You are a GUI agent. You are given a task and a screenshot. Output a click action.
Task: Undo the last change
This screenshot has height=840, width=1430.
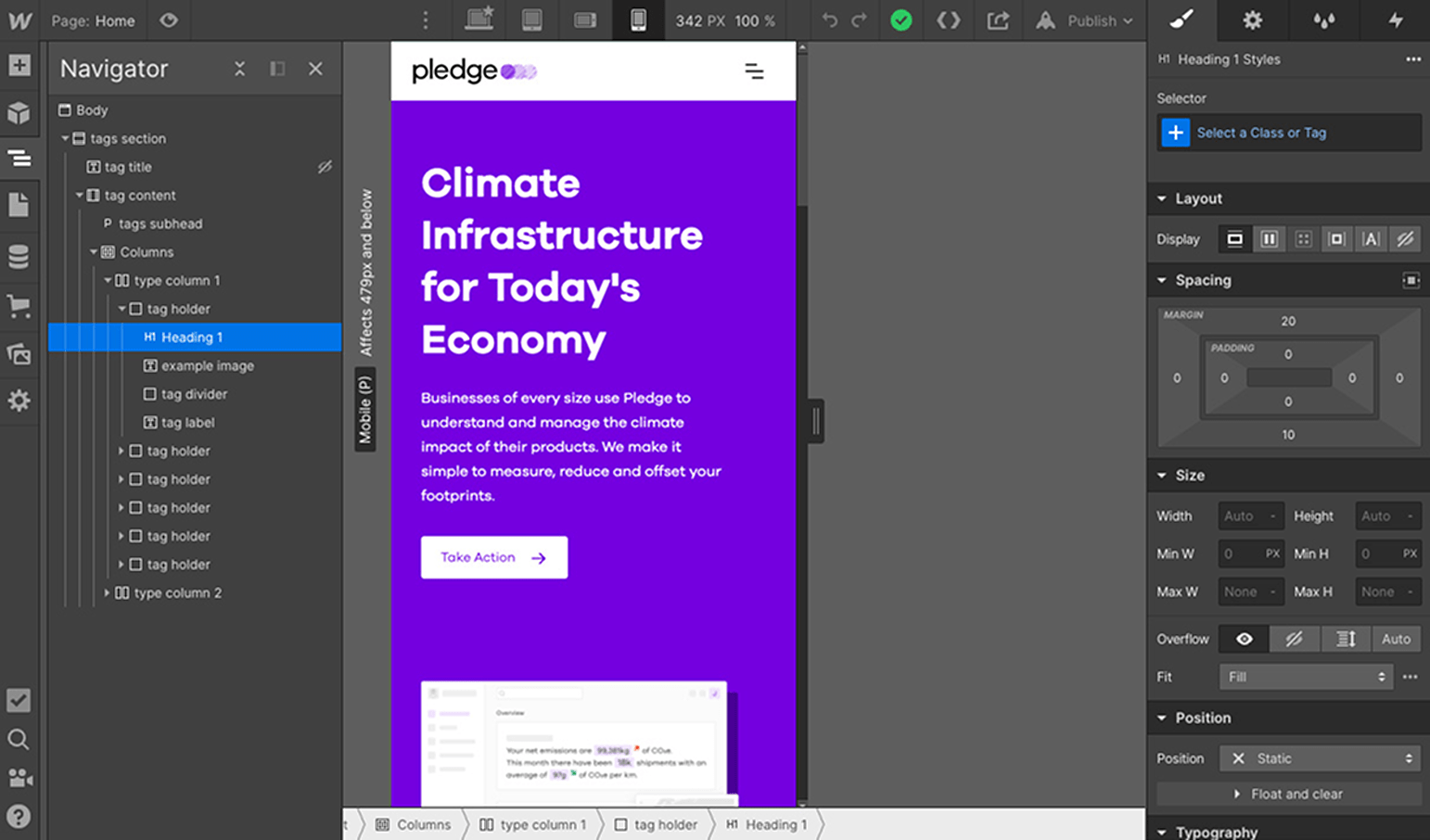[829, 20]
